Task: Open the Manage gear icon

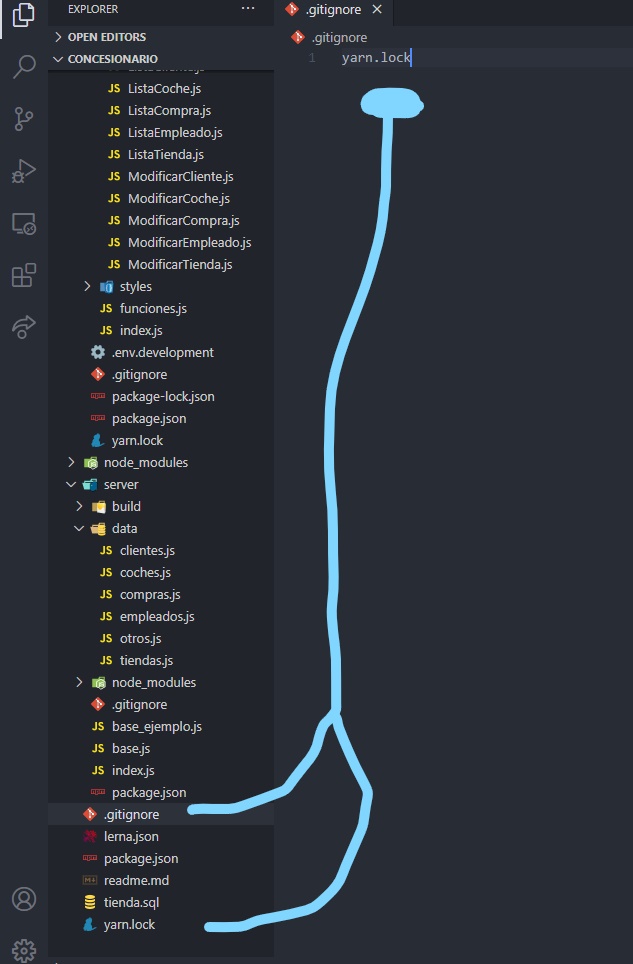Action: (x=24, y=950)
